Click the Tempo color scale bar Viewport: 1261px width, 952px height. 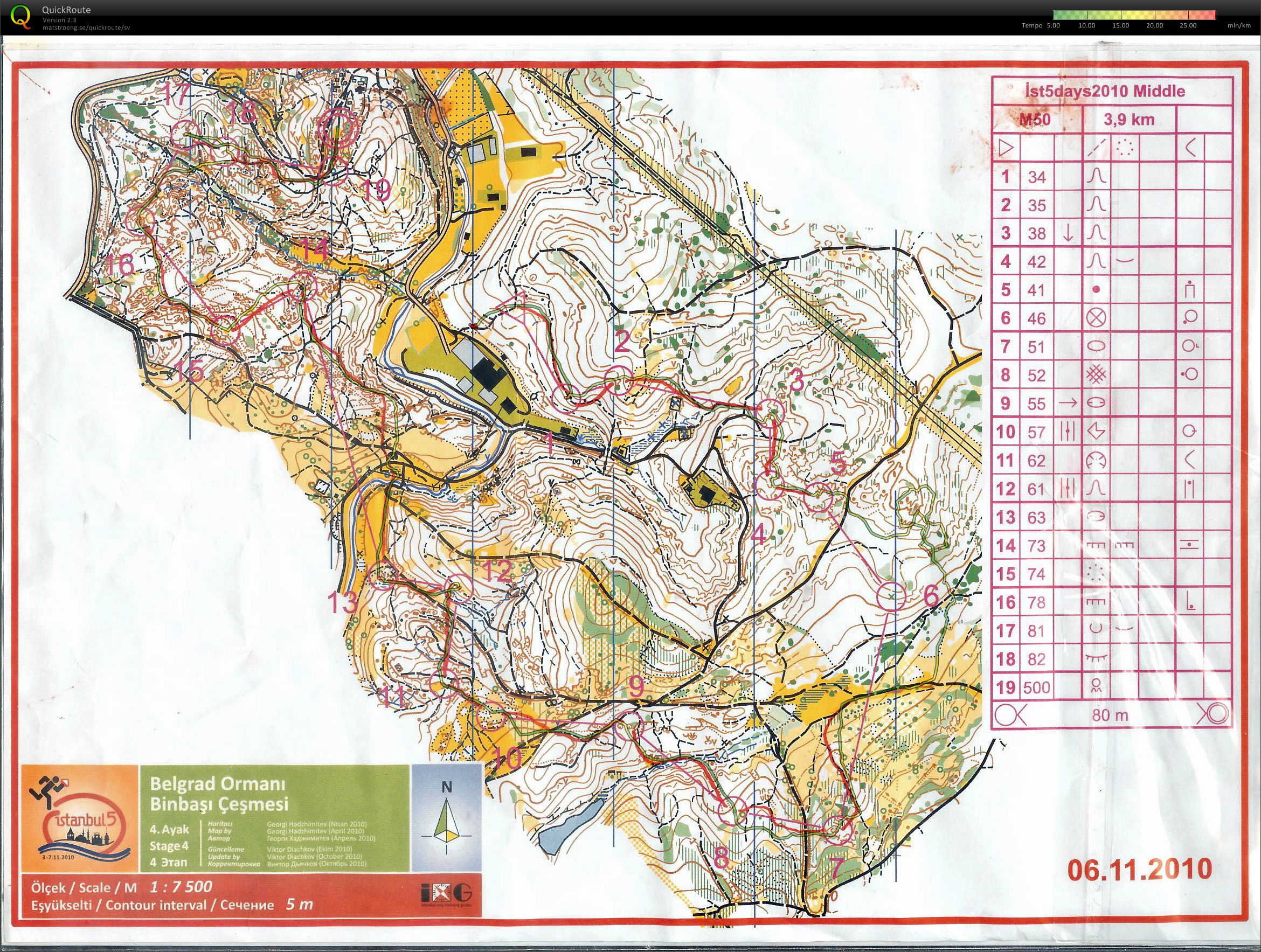[x=1134, y=16]
